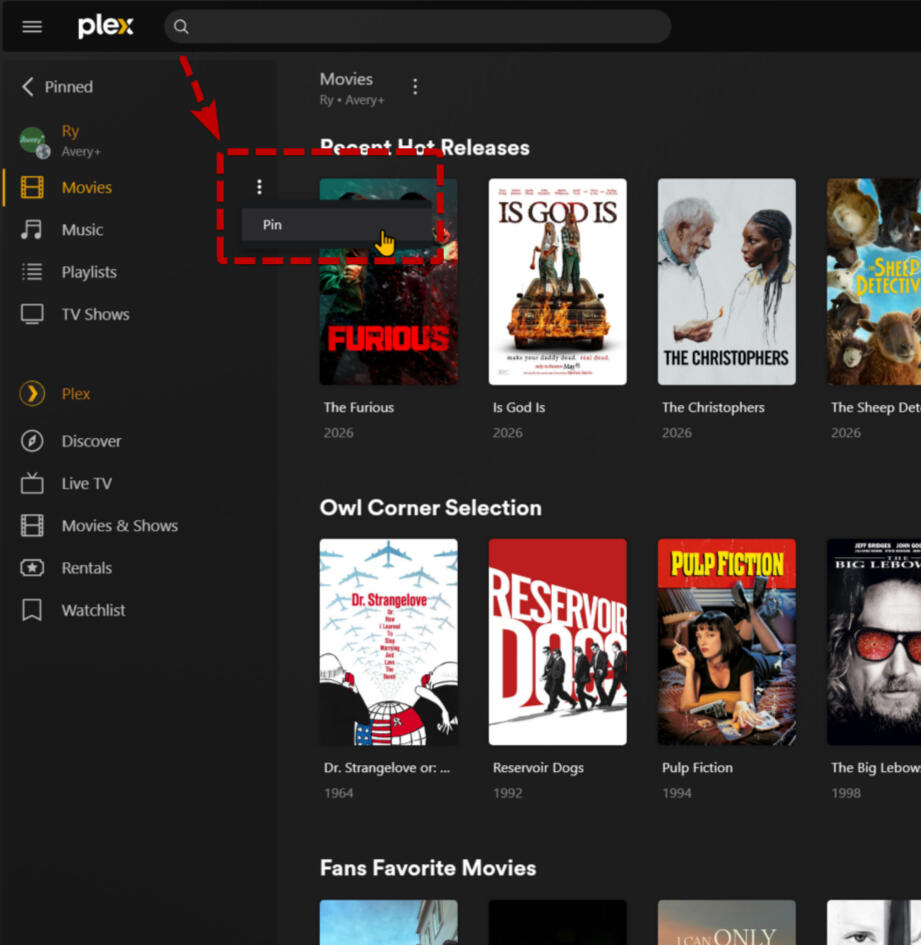The height and width of the screenshot is (945, 921).
Task: Click the Movies library title header
Action: (346, 79)
